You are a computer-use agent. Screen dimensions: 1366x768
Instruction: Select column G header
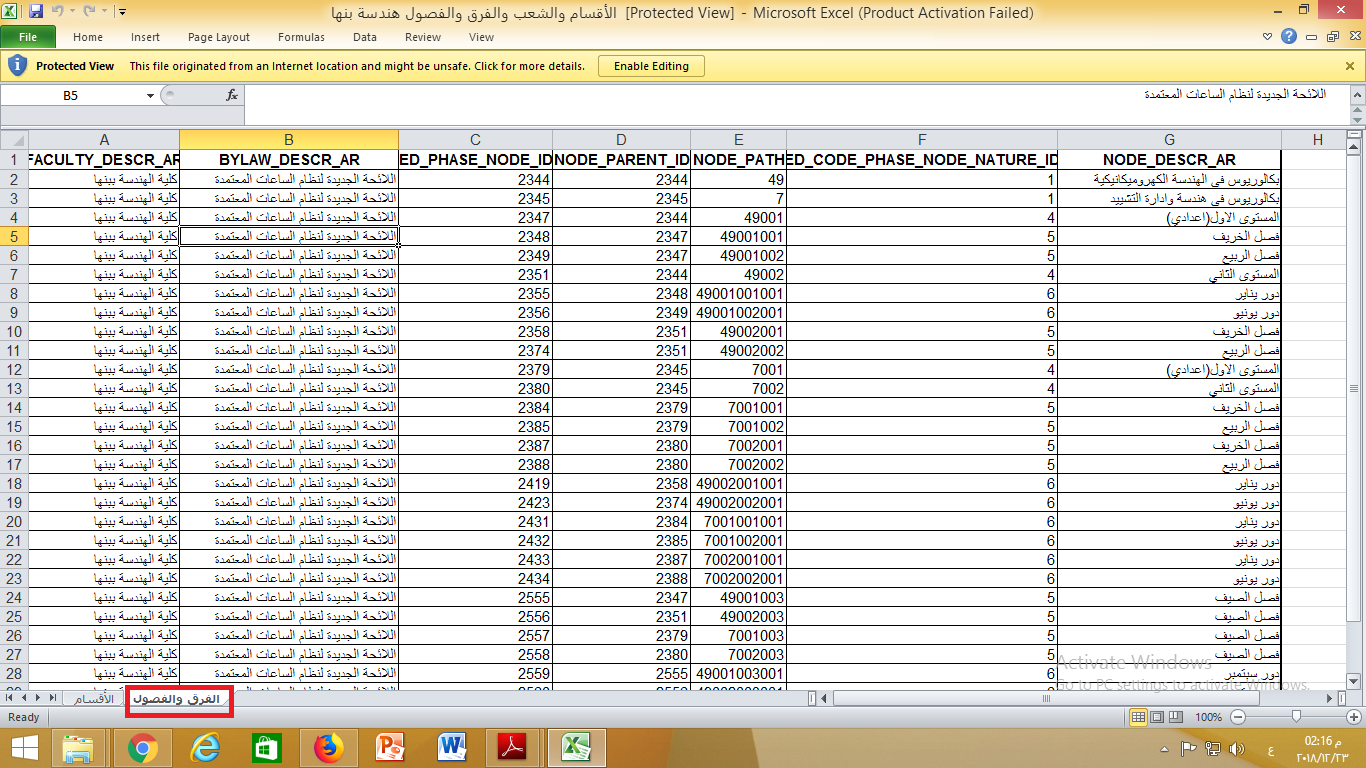point(1168,140)
